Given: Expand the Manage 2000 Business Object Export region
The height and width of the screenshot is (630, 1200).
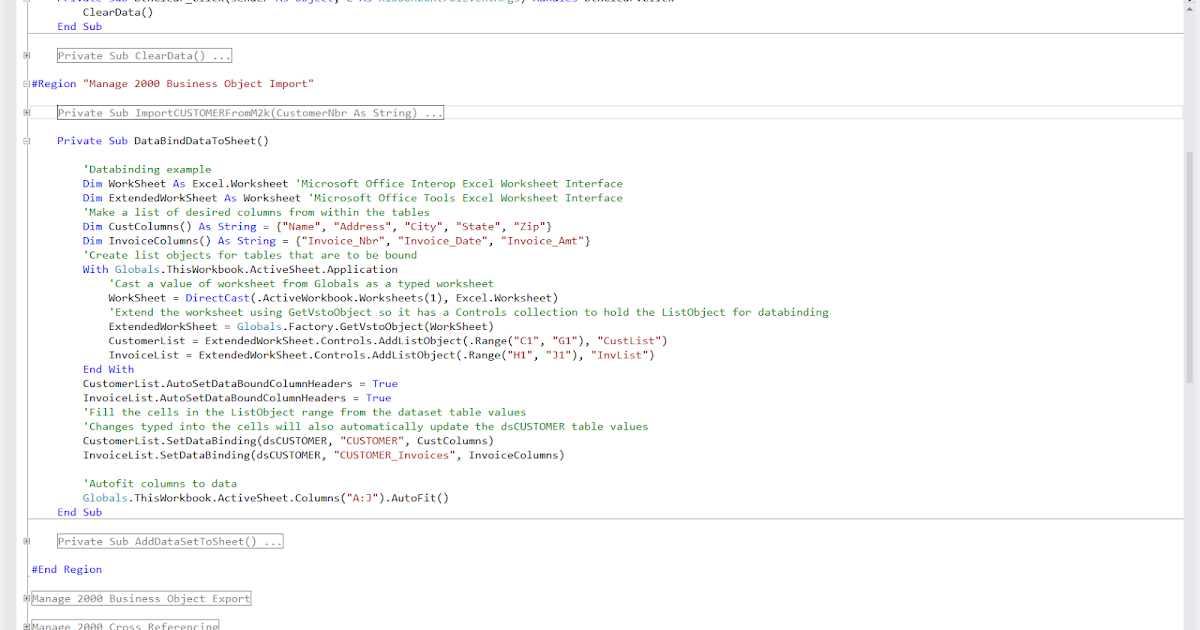Looking at the screenshot, I should 28,597.
